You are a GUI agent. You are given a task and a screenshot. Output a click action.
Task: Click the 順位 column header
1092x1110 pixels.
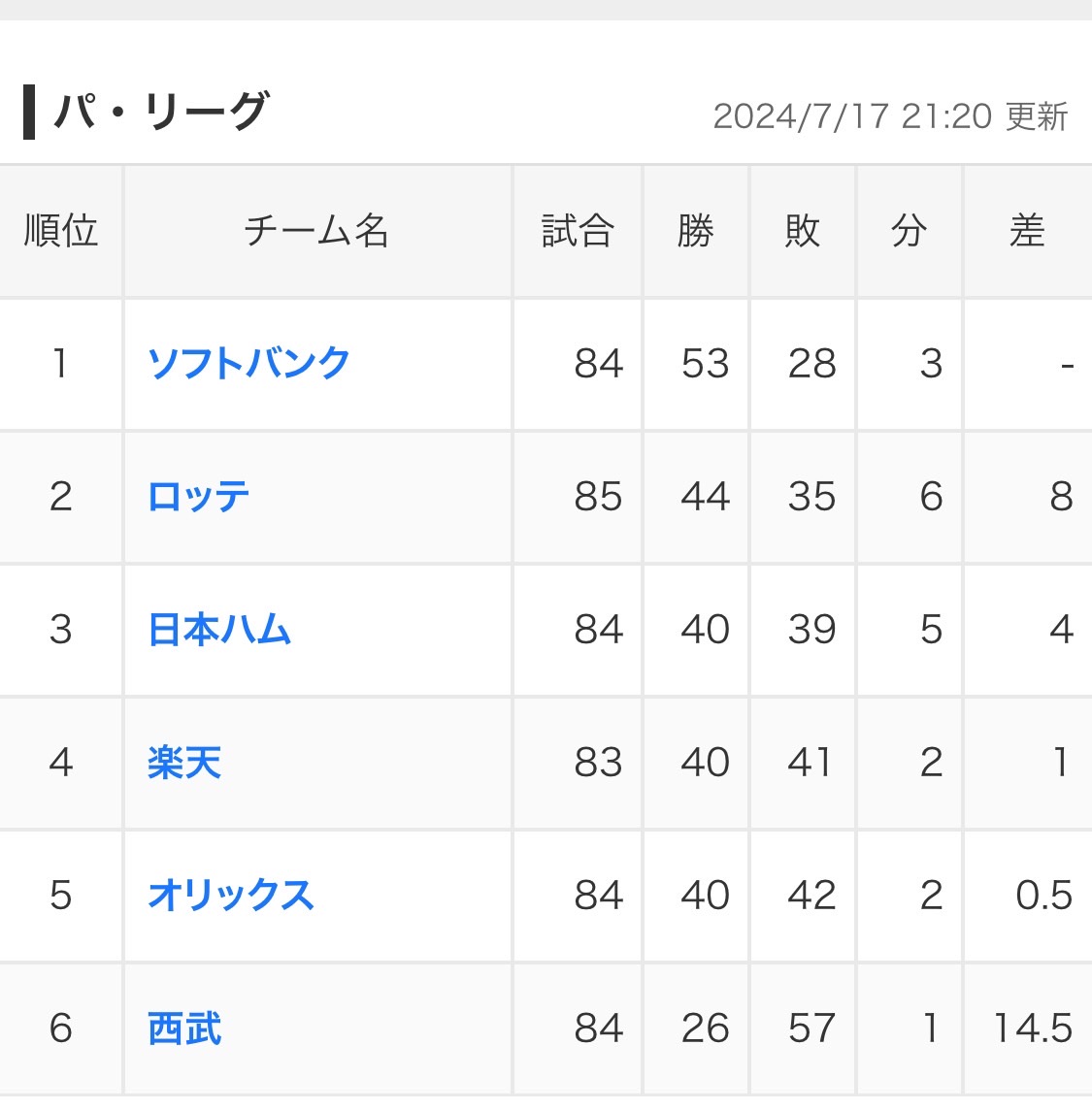[x=61, y=231]
